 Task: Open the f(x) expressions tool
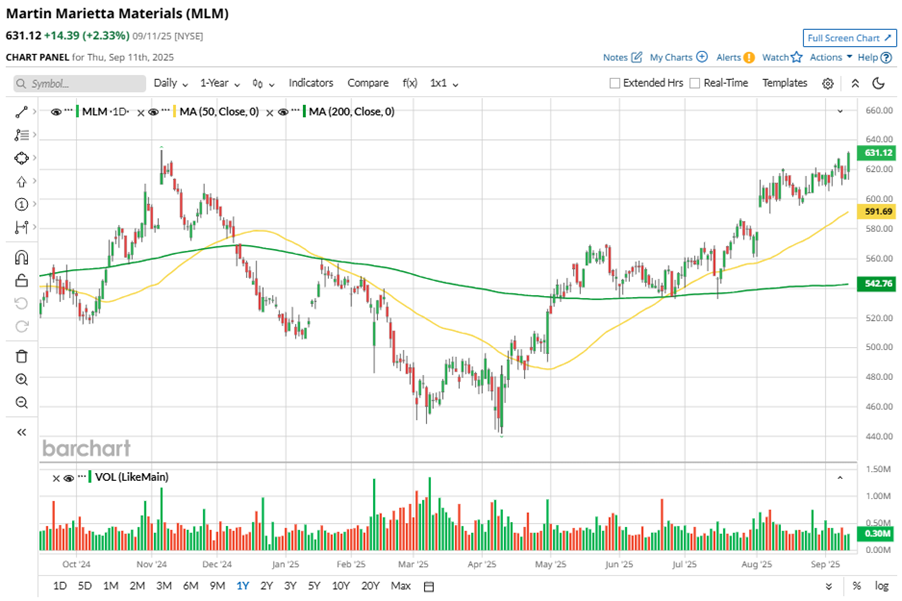410,83
